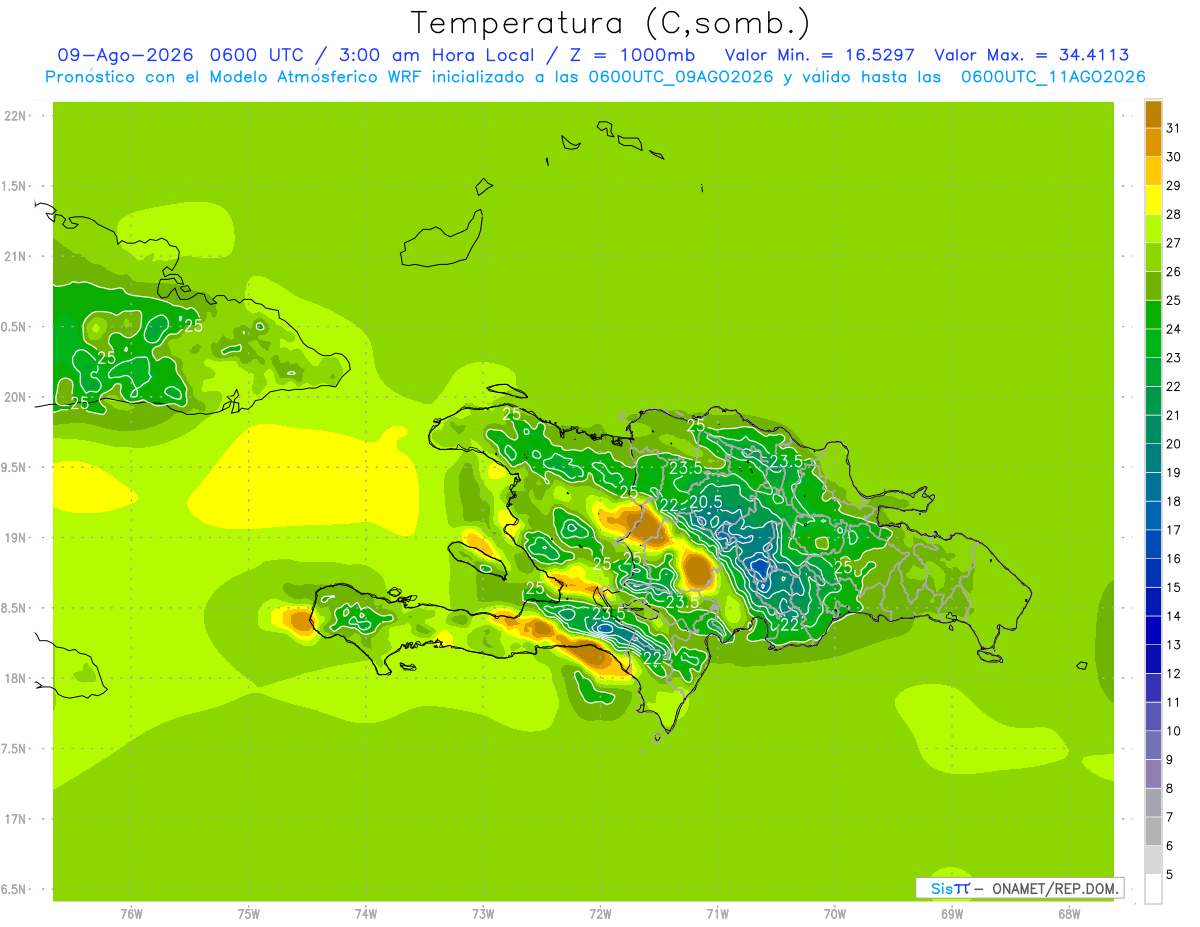Viewport: 1200px width, 927px height.
Task: Pick the gray legend swatch between 6 and 7
Action: [x=1153, y=831]
